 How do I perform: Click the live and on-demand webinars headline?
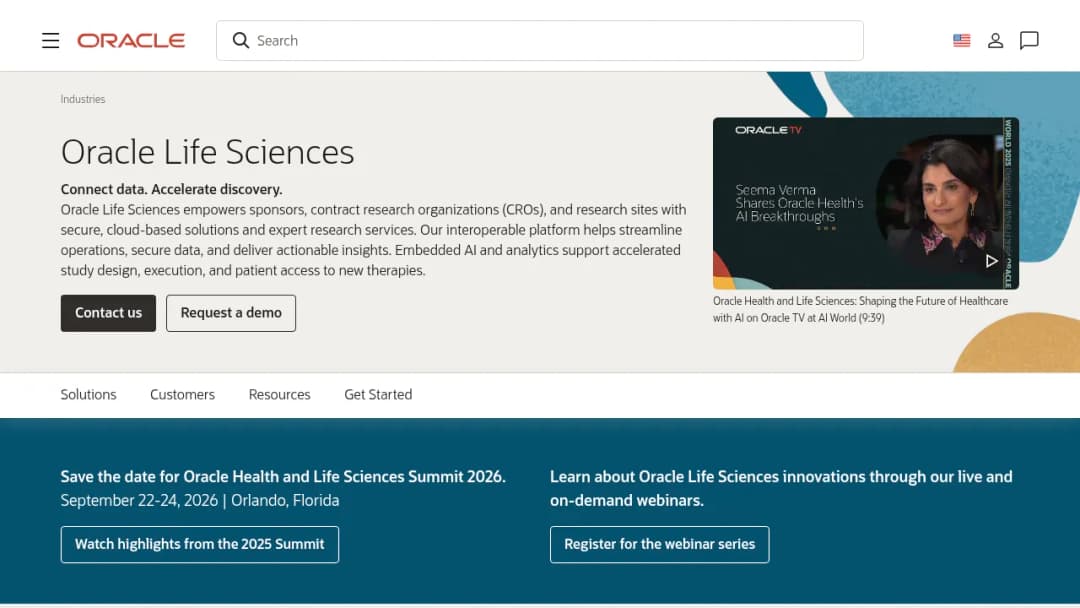point(781,488)
